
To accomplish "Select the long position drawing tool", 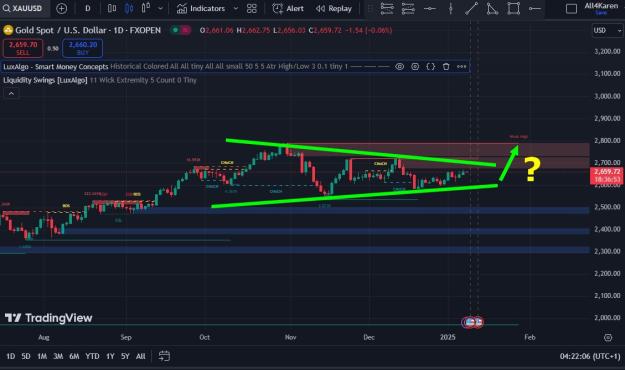I will (x=387, y=8).
